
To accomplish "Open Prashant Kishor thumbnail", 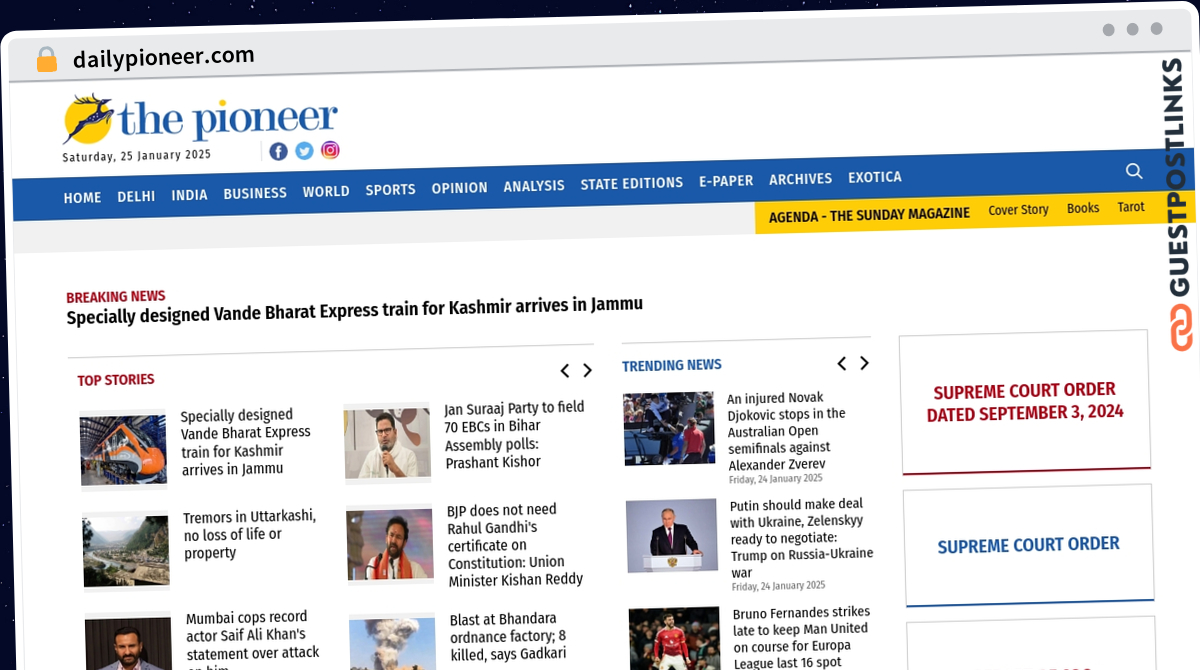I will [387, 443].
